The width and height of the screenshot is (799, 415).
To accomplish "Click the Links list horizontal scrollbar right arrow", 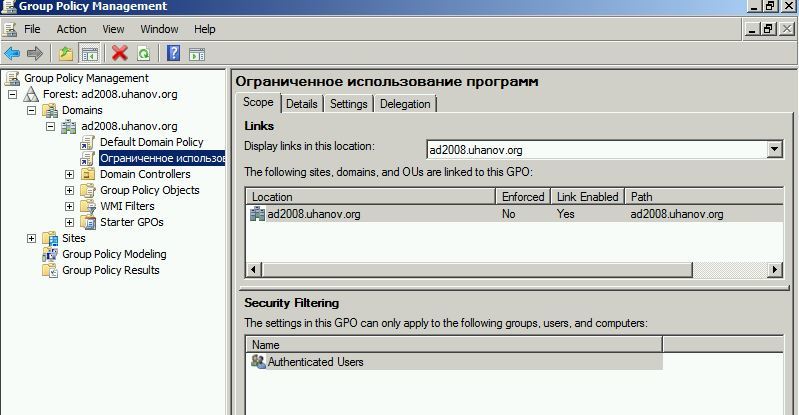I will [775, 270].
